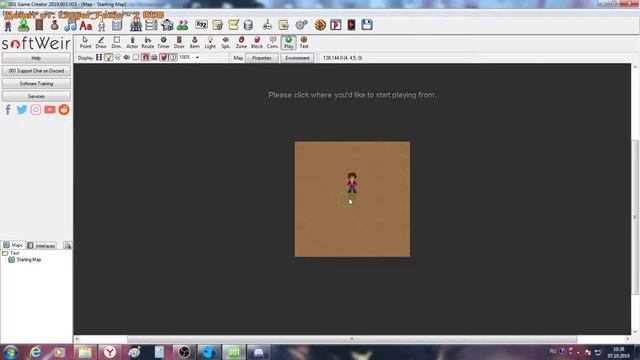Open the red Aa fonts icon

86,25
